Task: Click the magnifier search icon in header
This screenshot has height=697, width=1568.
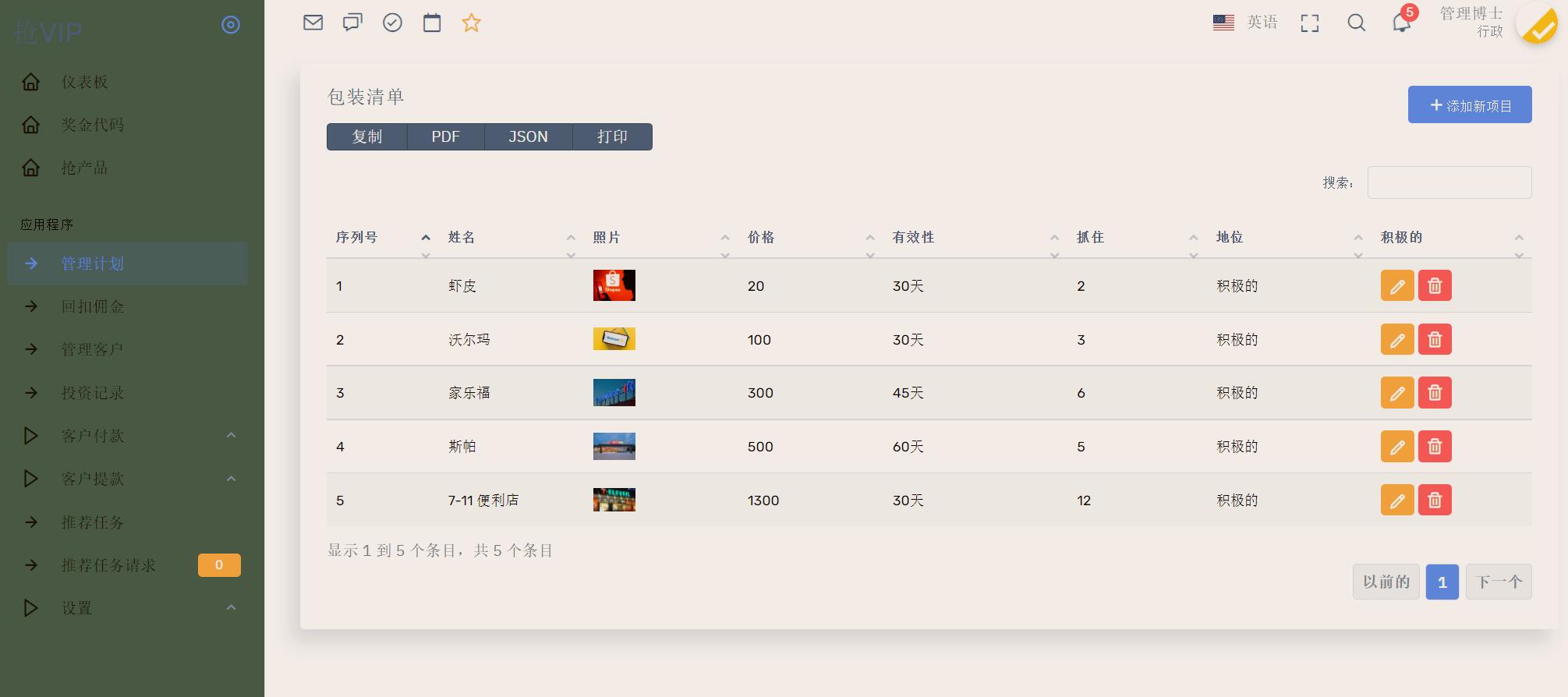Action: point(1357,23)
